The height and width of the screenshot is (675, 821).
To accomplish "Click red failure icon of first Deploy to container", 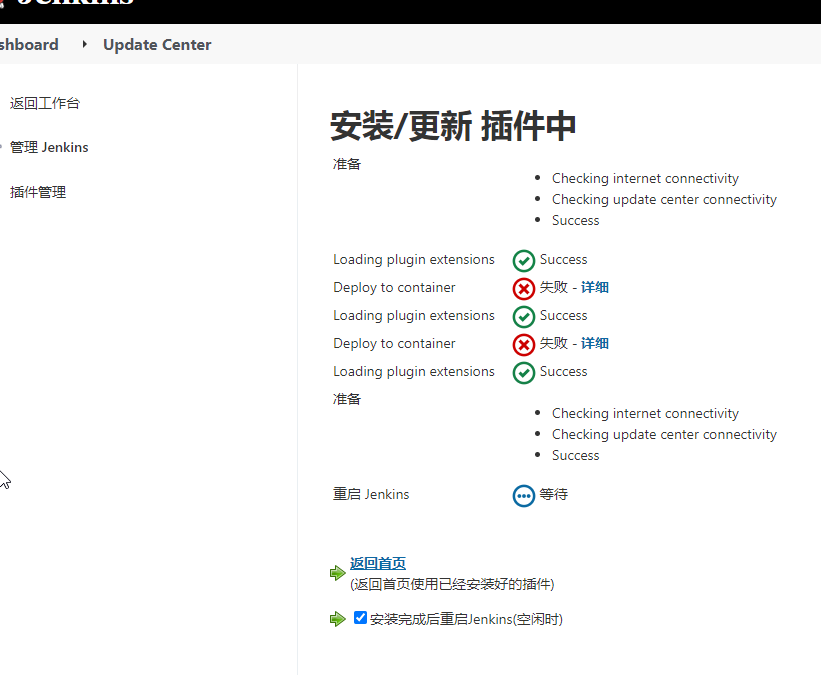I will (x=524, y=289).
